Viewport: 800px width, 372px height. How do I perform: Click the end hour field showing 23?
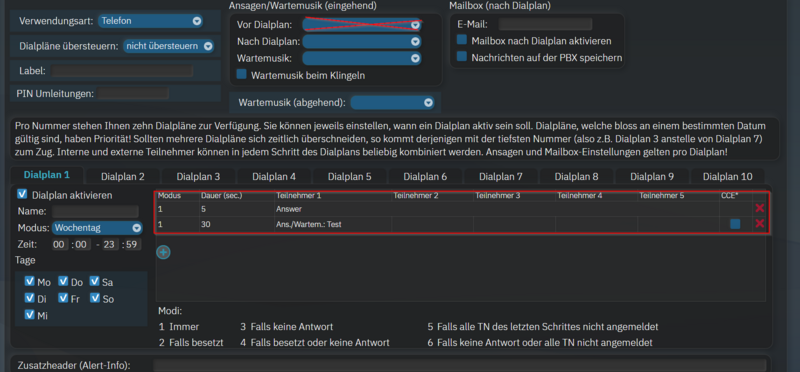[110, 244]
